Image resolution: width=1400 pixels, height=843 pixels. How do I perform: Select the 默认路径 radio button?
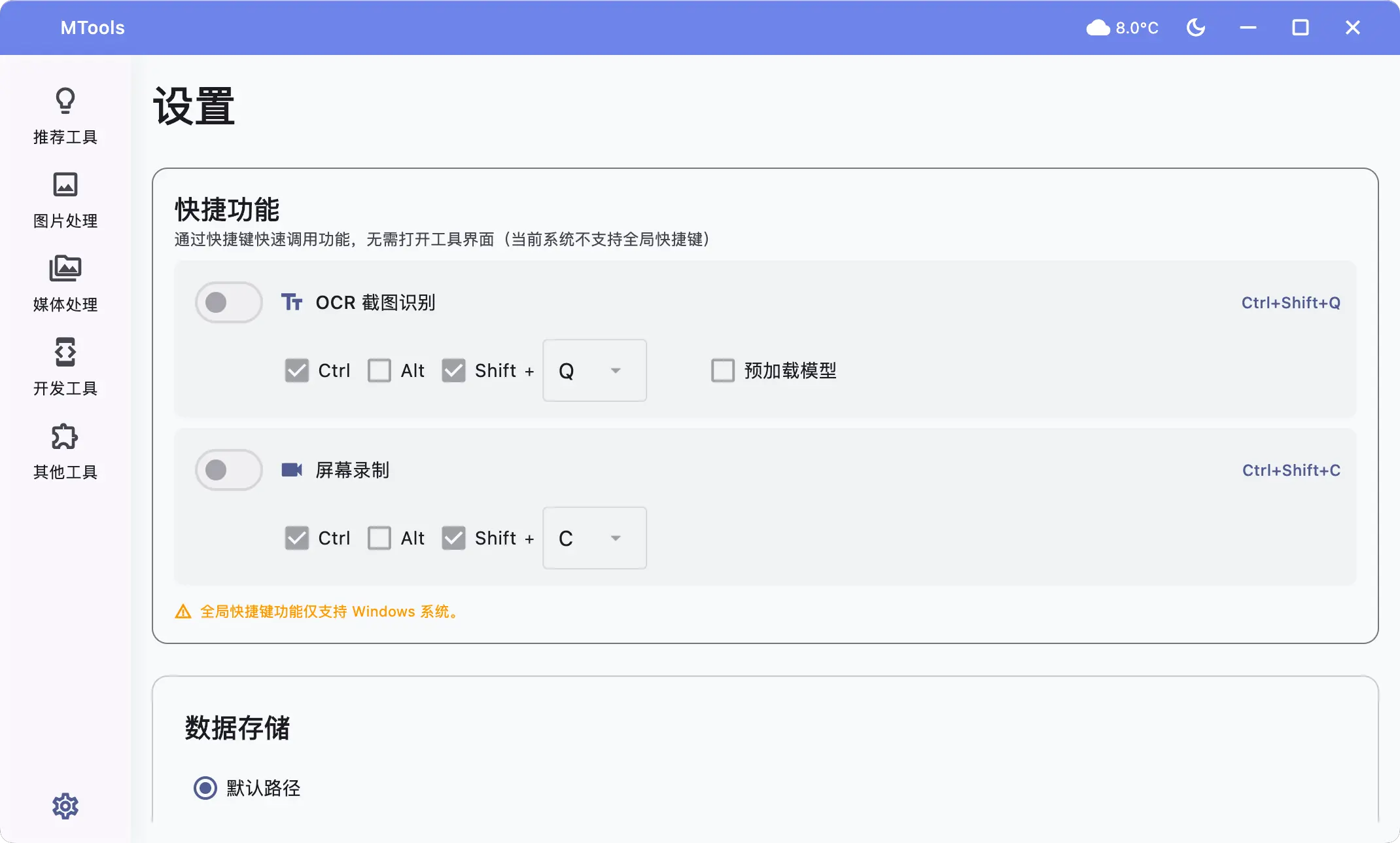point(205,787)
